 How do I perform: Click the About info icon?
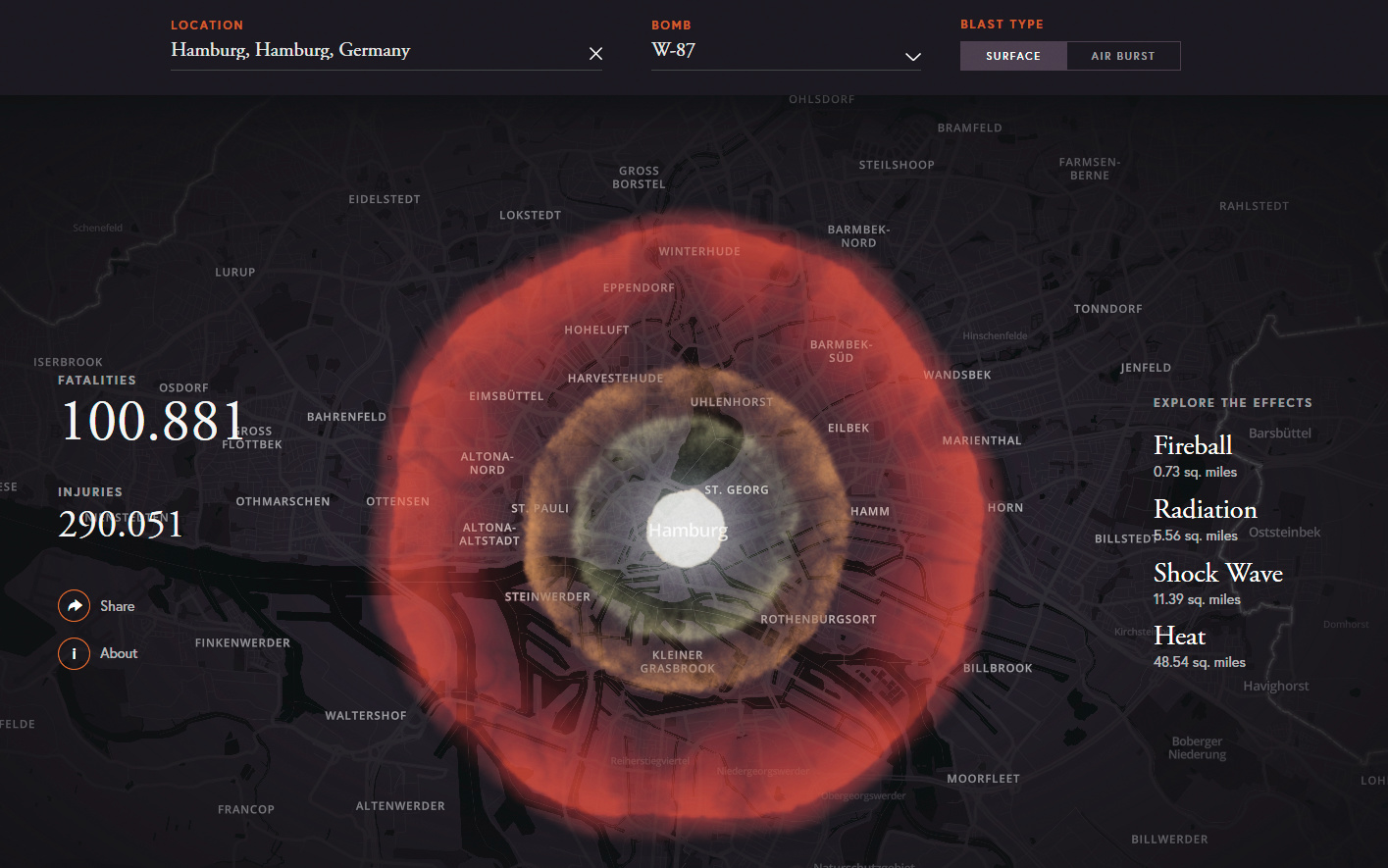point(74,653)
